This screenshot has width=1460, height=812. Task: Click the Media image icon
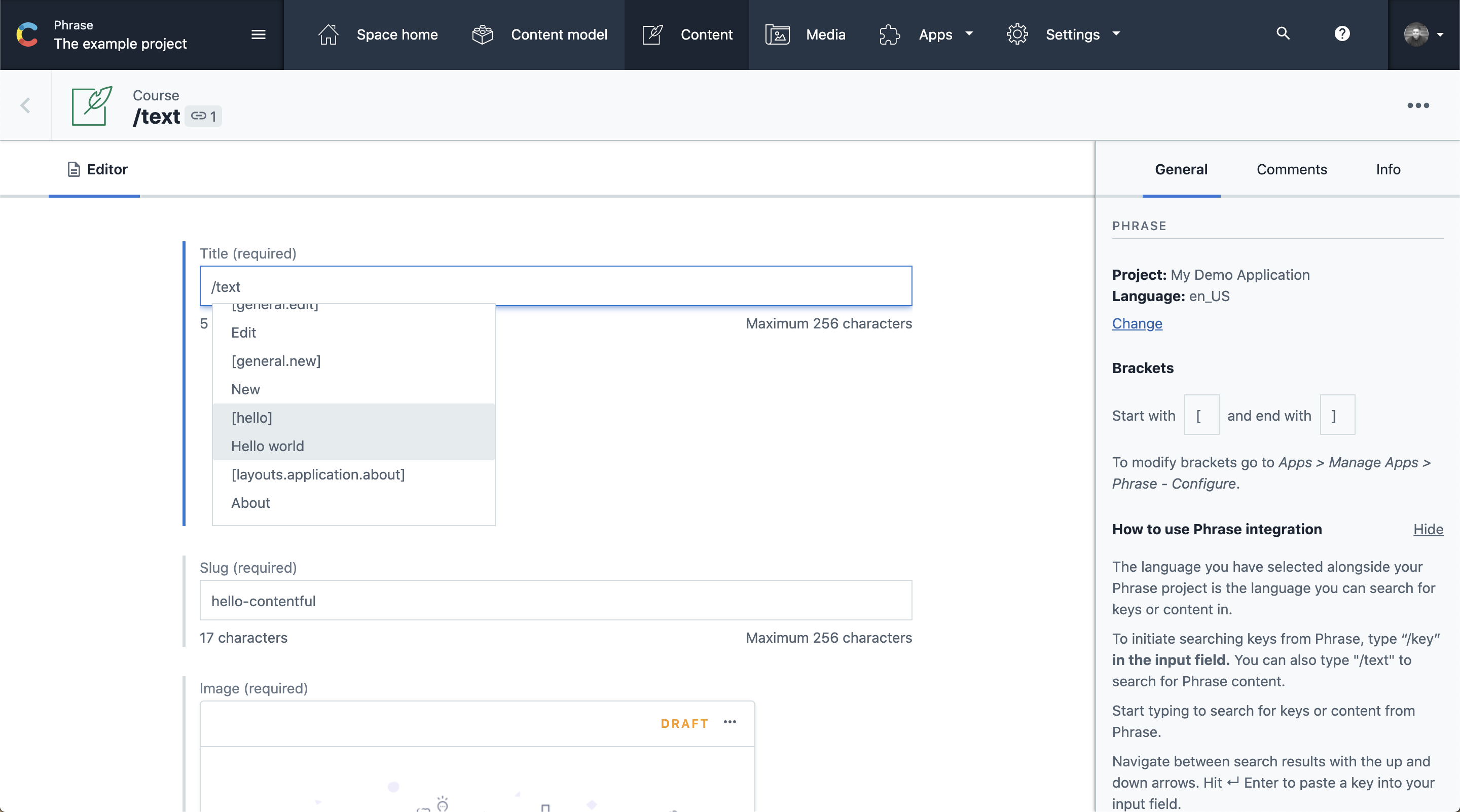[x=777, y=34]
